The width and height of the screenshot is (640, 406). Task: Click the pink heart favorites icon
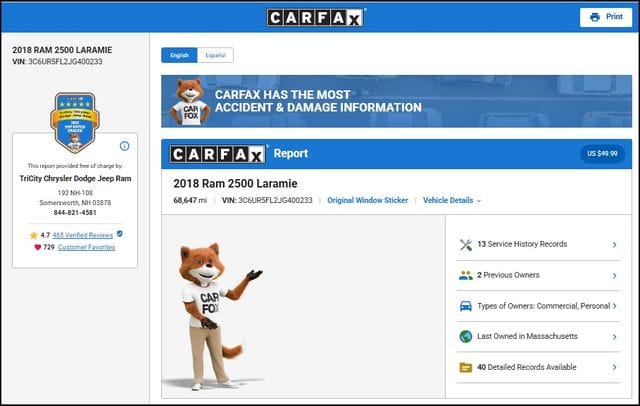click(38, 247)
